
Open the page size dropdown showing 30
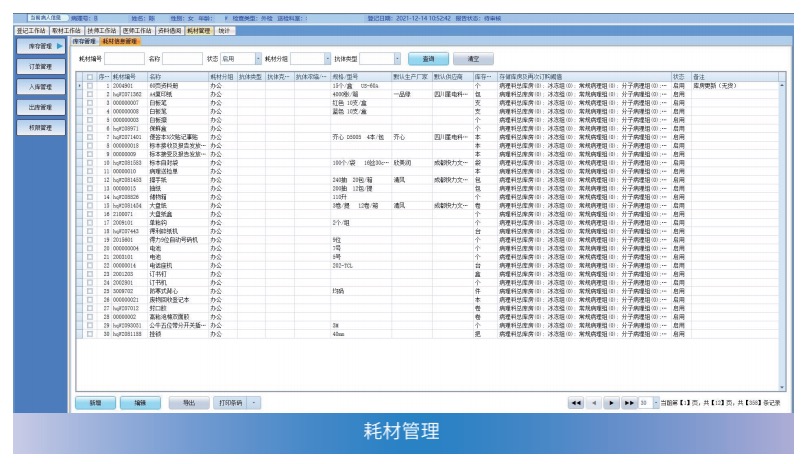pyautogui.click(x=656, y=403)
